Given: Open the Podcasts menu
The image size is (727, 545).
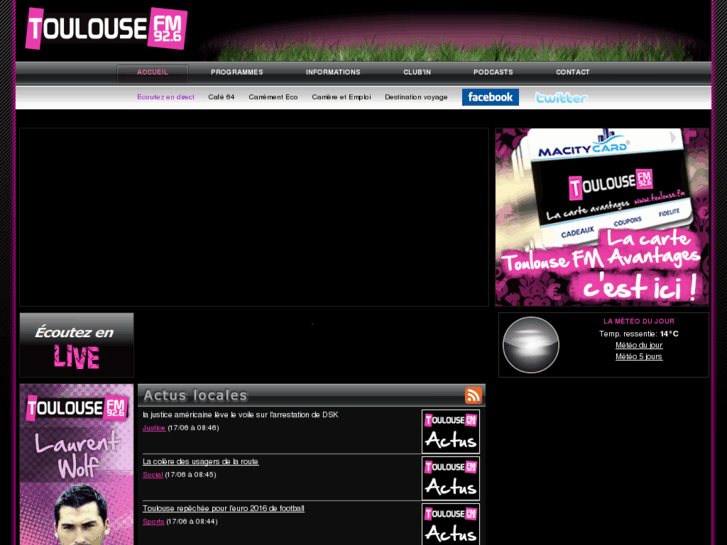Looking at the screenshot, I should pyautogui.click(x=493, y=72).
